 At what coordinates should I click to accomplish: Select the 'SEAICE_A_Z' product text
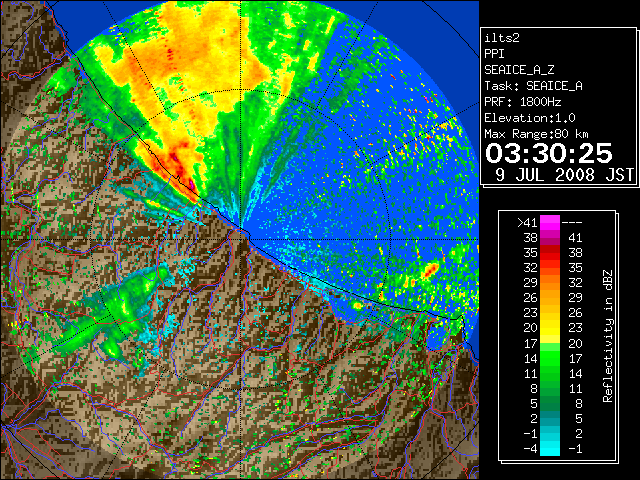tap(519, 70)
